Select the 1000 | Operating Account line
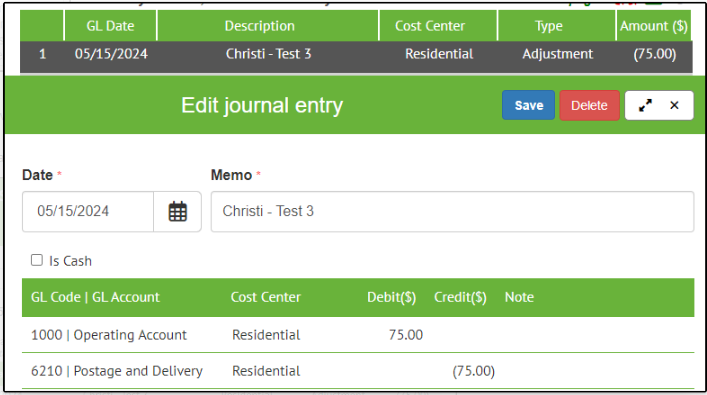Image resolution: width=707 pixels, height=395 pixels. point(358,335)
